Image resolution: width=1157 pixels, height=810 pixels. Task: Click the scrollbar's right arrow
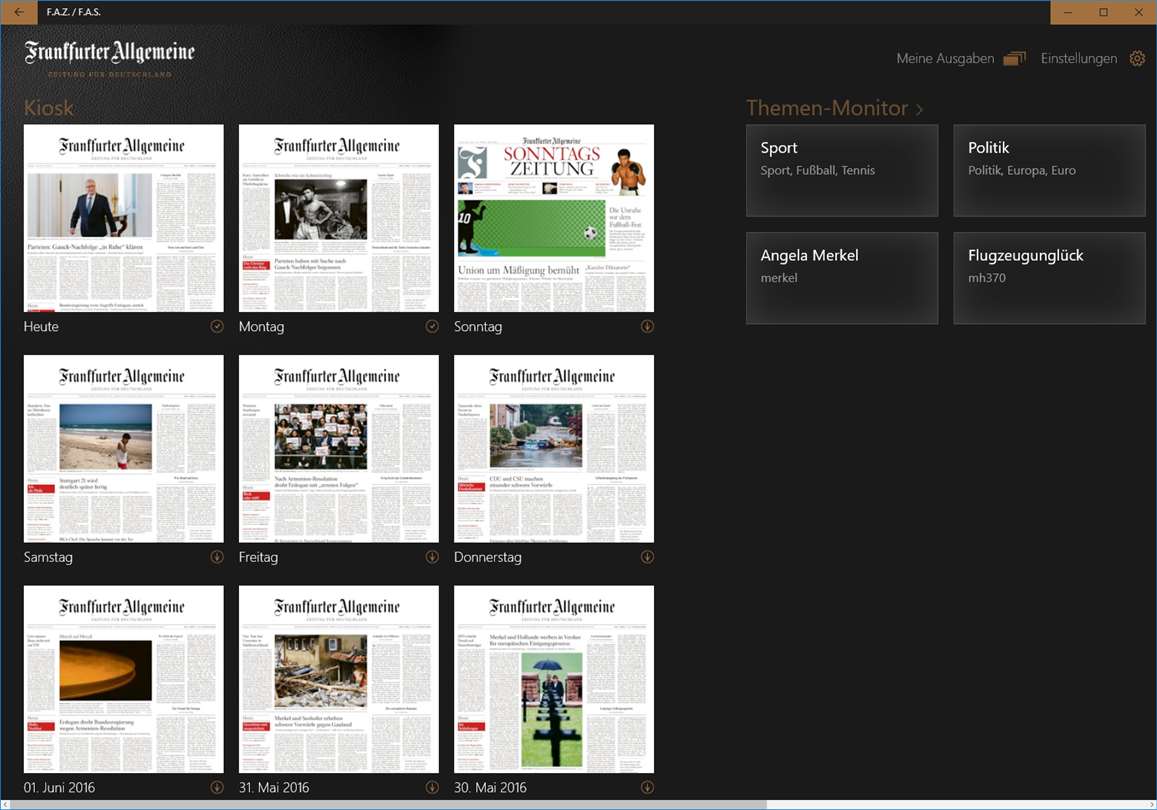[x=1151, y=804]
